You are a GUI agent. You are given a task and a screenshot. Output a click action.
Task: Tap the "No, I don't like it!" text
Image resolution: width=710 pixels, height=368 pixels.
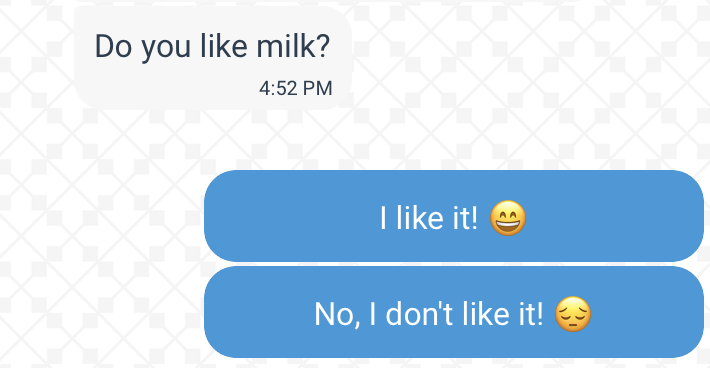(x=429, y=314)
